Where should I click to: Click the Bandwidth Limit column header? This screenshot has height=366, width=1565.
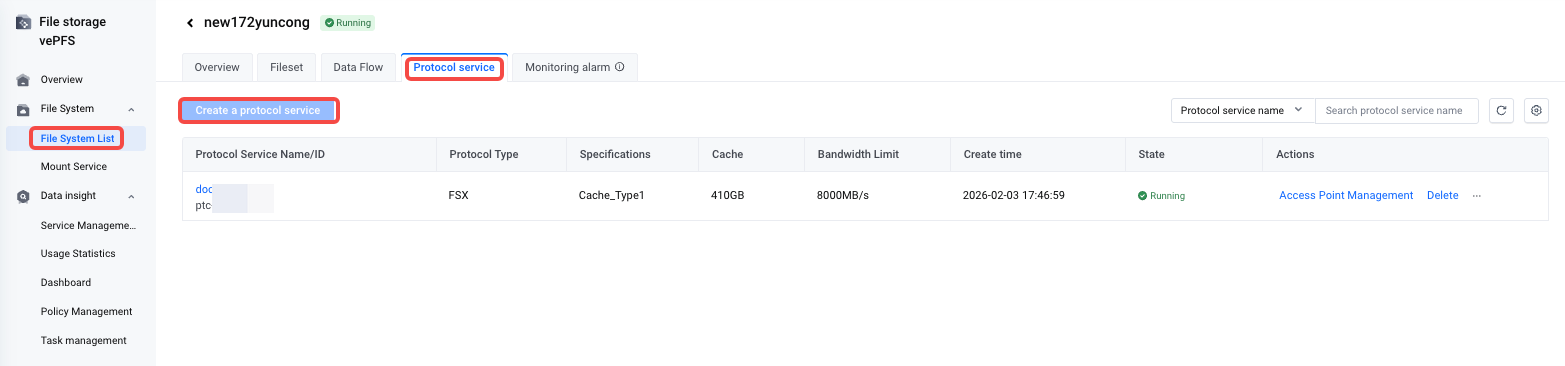[858, 155]
